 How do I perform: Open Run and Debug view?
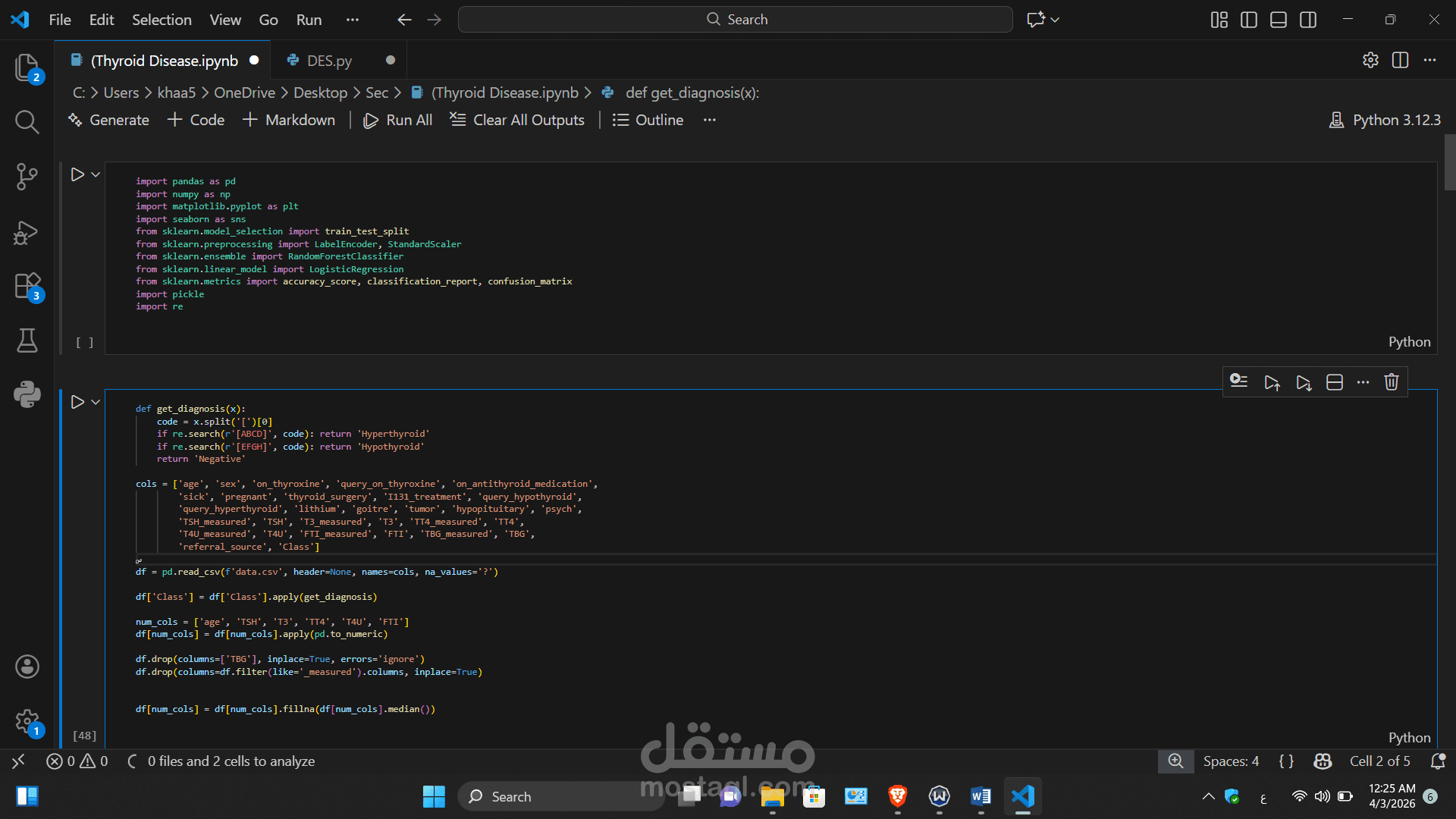pos(27,233)
